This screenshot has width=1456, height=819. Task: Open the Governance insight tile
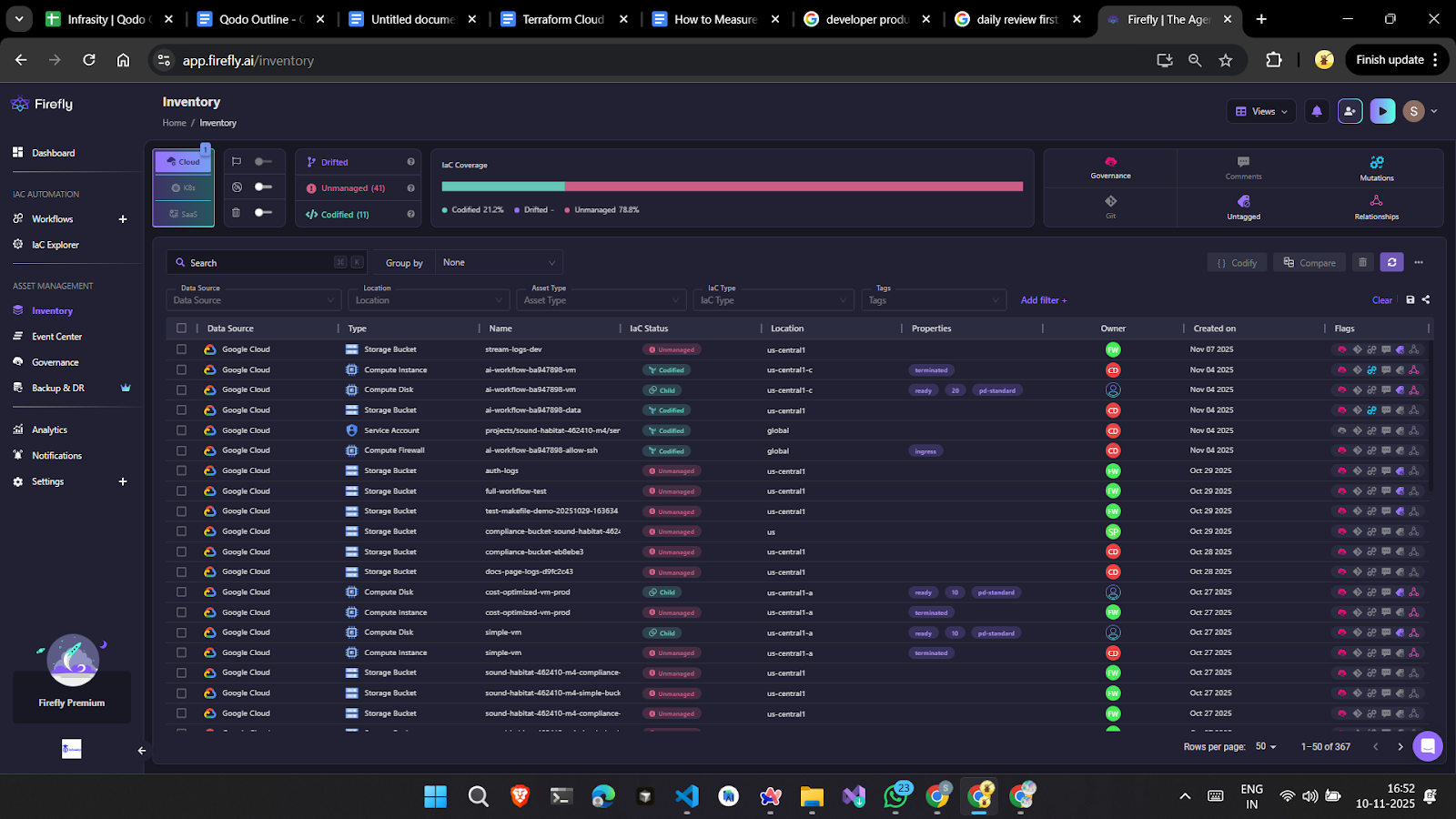pyautogui.click(x=1110, y=168)
